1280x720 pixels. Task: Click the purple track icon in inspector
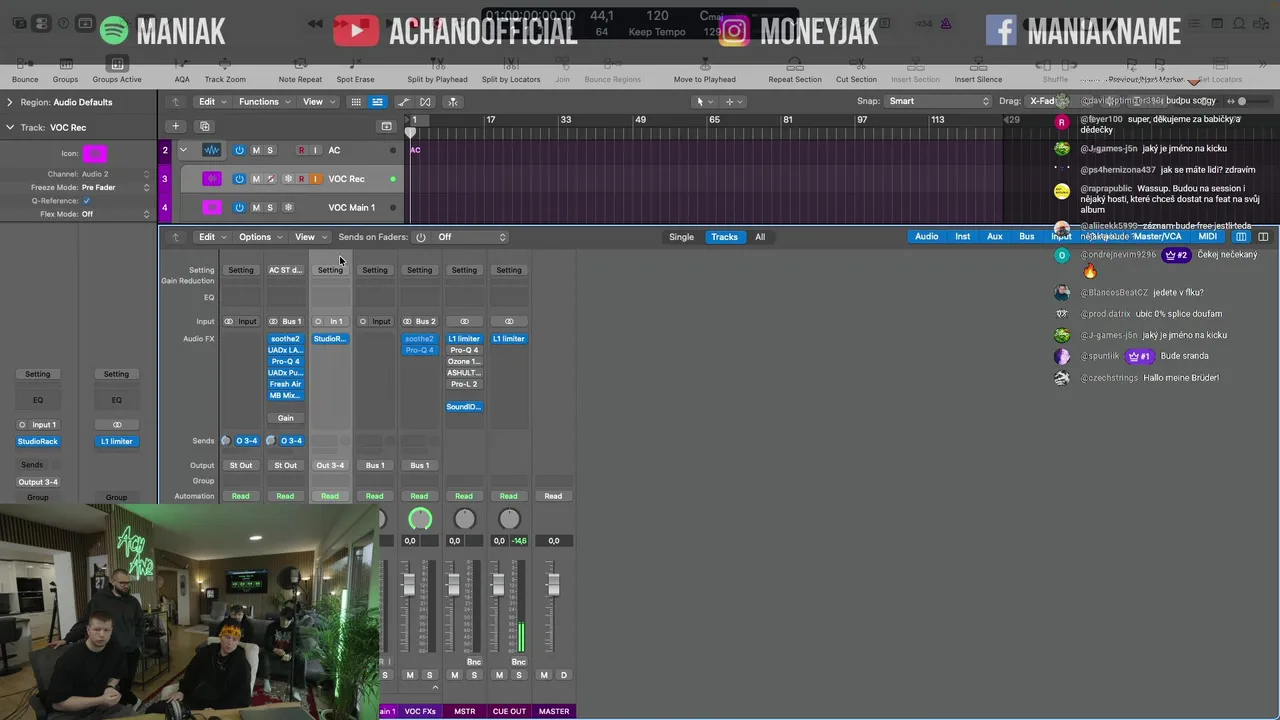tap(95, 153)
